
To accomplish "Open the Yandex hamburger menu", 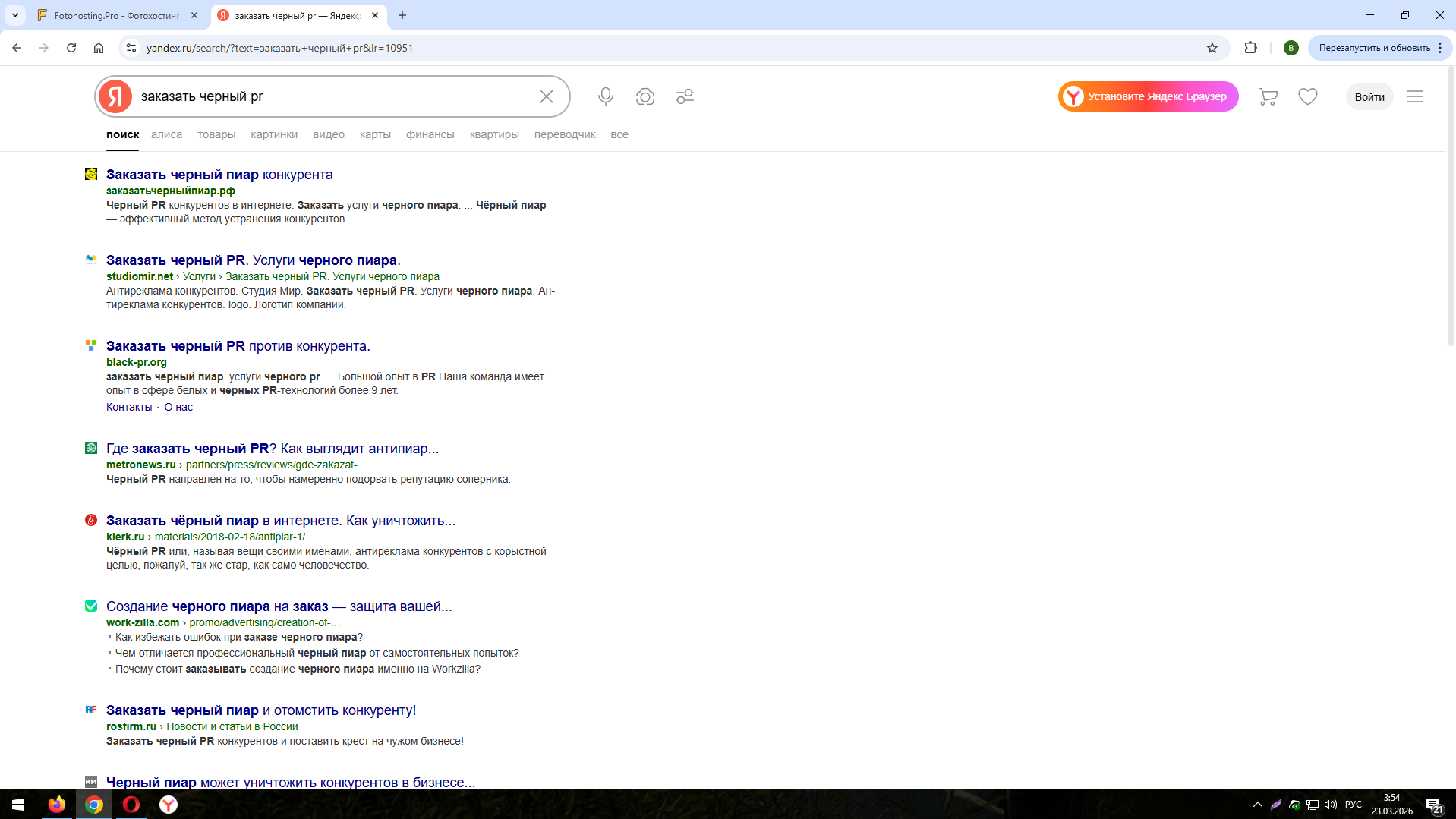I will click(1415, 96).
